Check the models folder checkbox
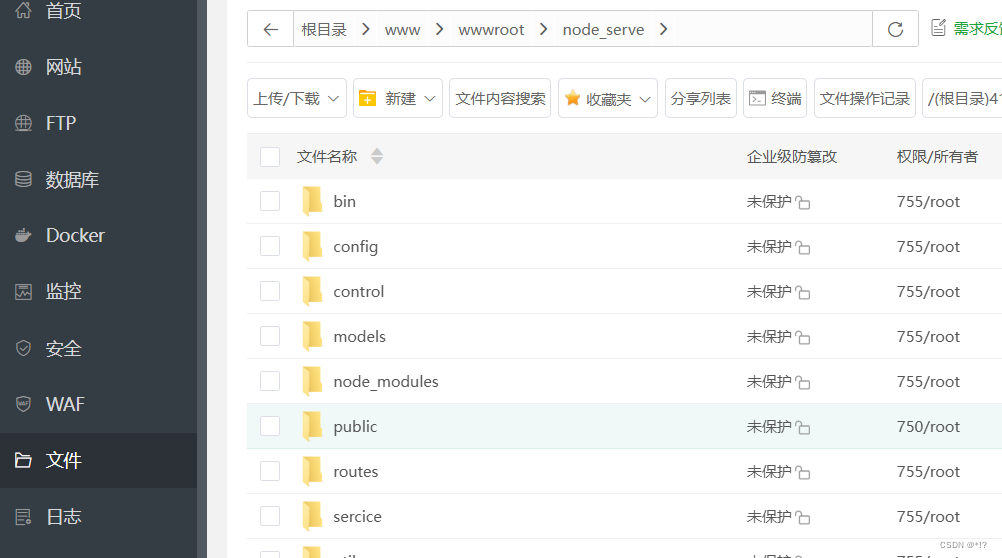The height and width of the screenshot is (558, 1002). (x=270, y=336)
